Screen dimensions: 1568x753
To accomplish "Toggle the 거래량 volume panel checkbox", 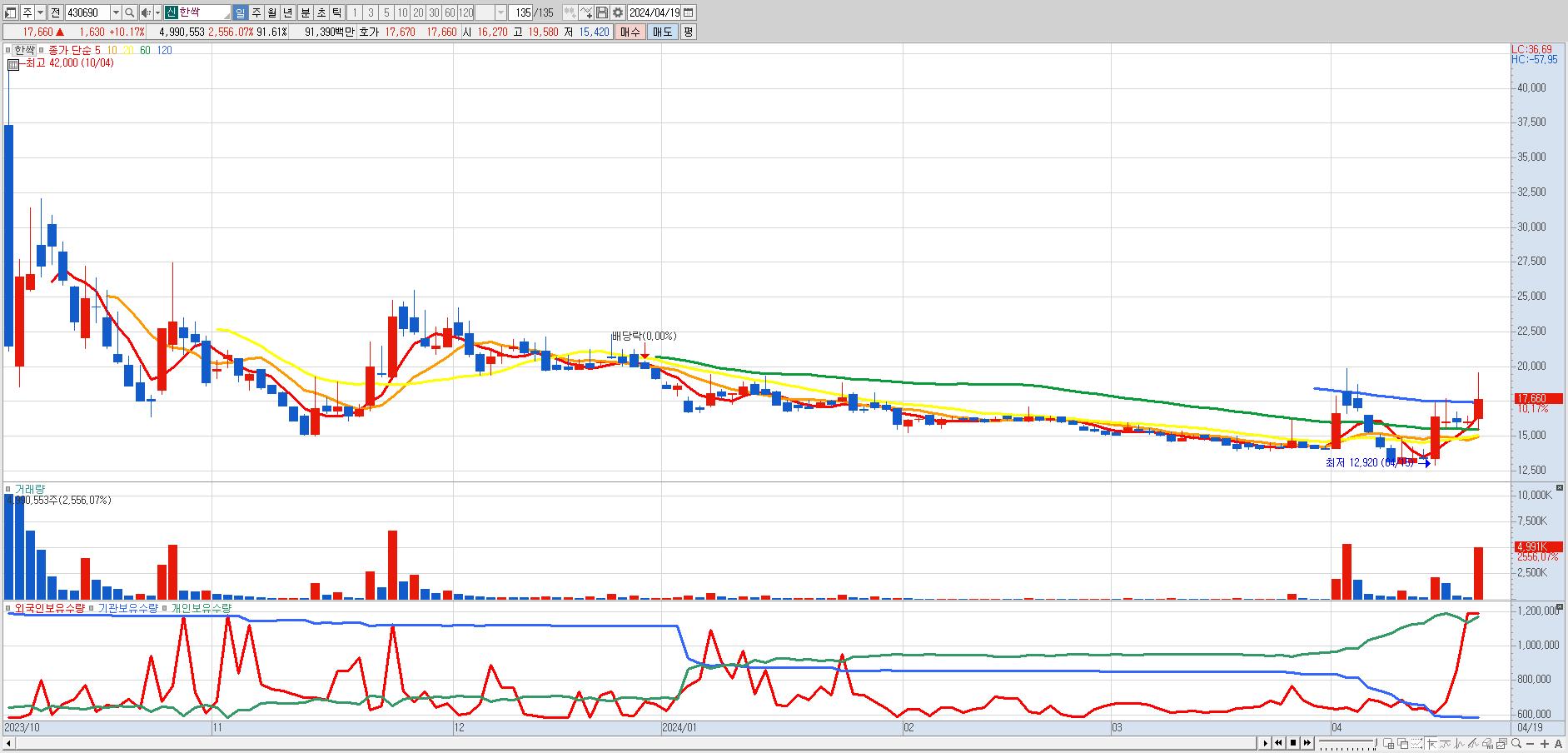I will point(9,489).
